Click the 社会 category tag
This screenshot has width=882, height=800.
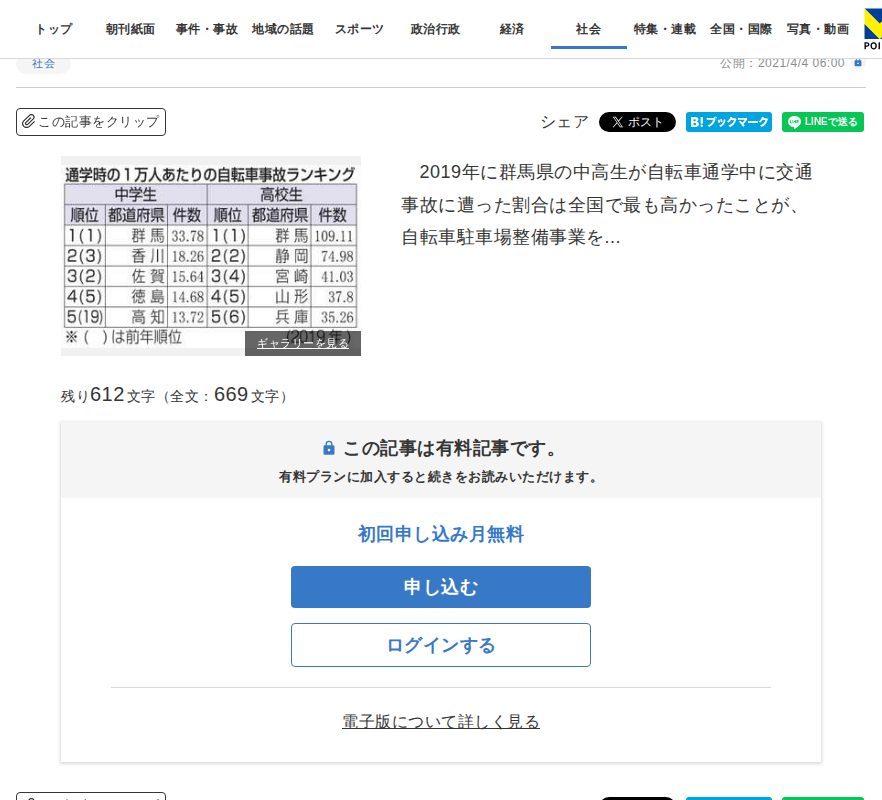point(43,64)
